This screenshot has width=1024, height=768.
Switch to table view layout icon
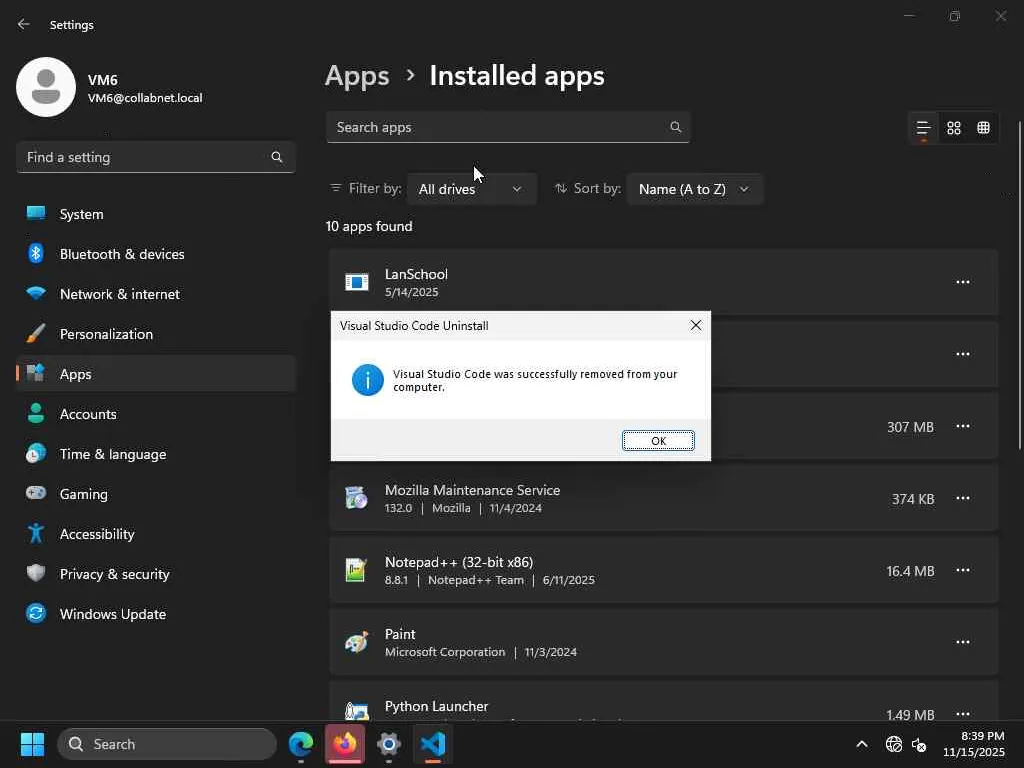[x=984, y=128]
